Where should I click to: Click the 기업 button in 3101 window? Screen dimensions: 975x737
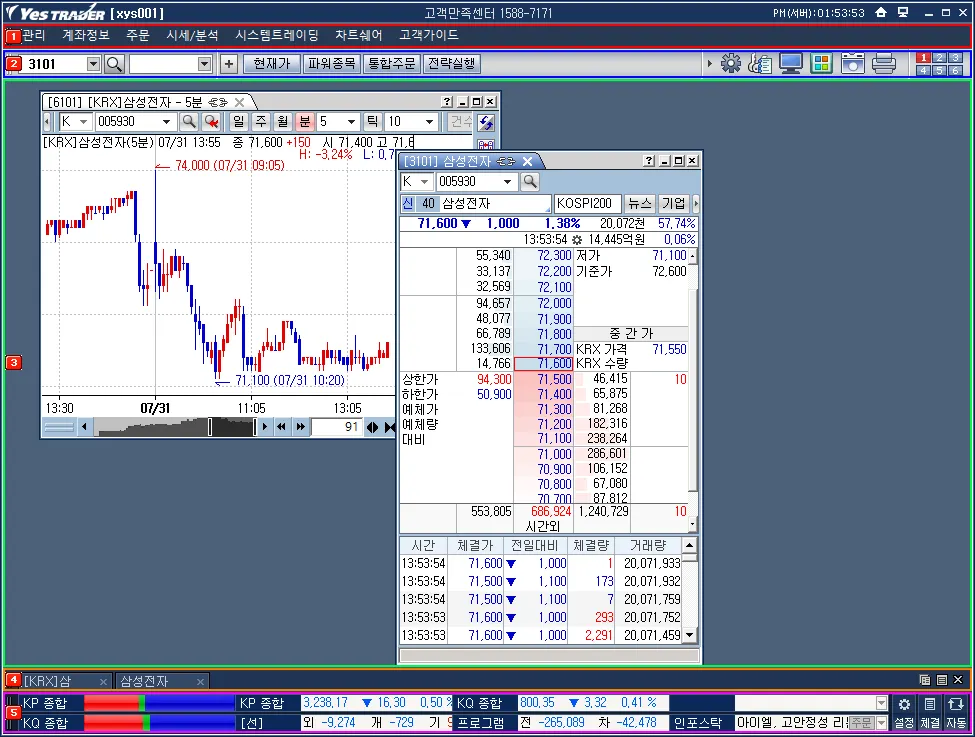[x=673, y=203]
